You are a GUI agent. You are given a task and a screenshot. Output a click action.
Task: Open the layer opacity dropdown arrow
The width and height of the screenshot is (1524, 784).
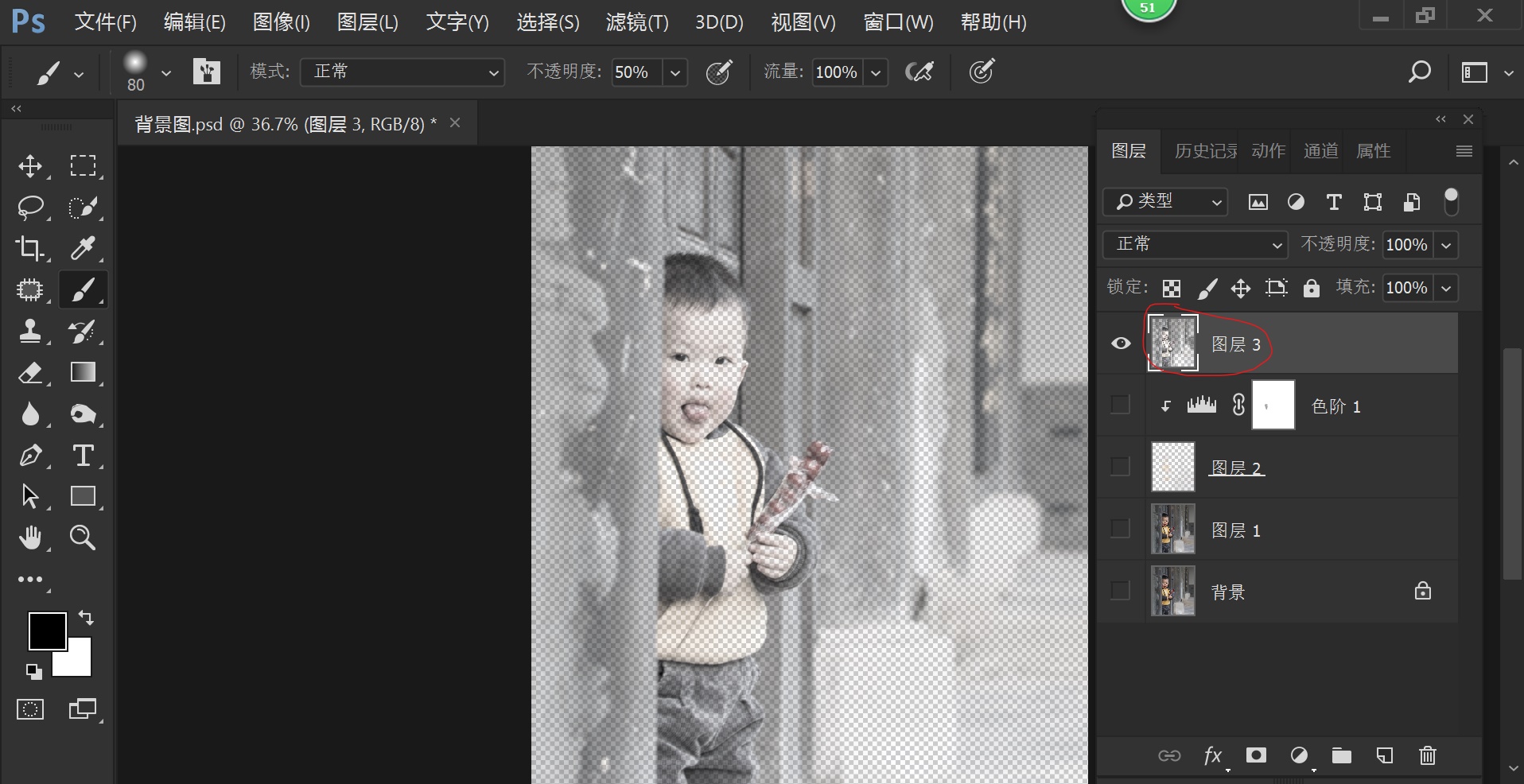tap(1447, 245)
